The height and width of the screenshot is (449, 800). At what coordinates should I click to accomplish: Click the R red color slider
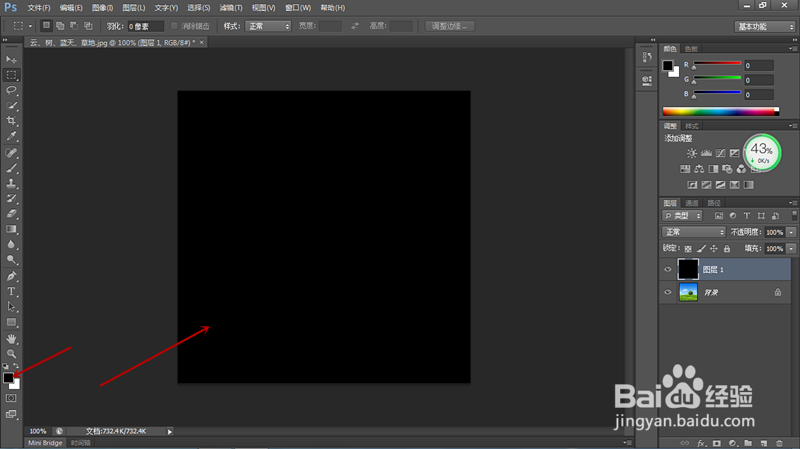tap(717, 64)
